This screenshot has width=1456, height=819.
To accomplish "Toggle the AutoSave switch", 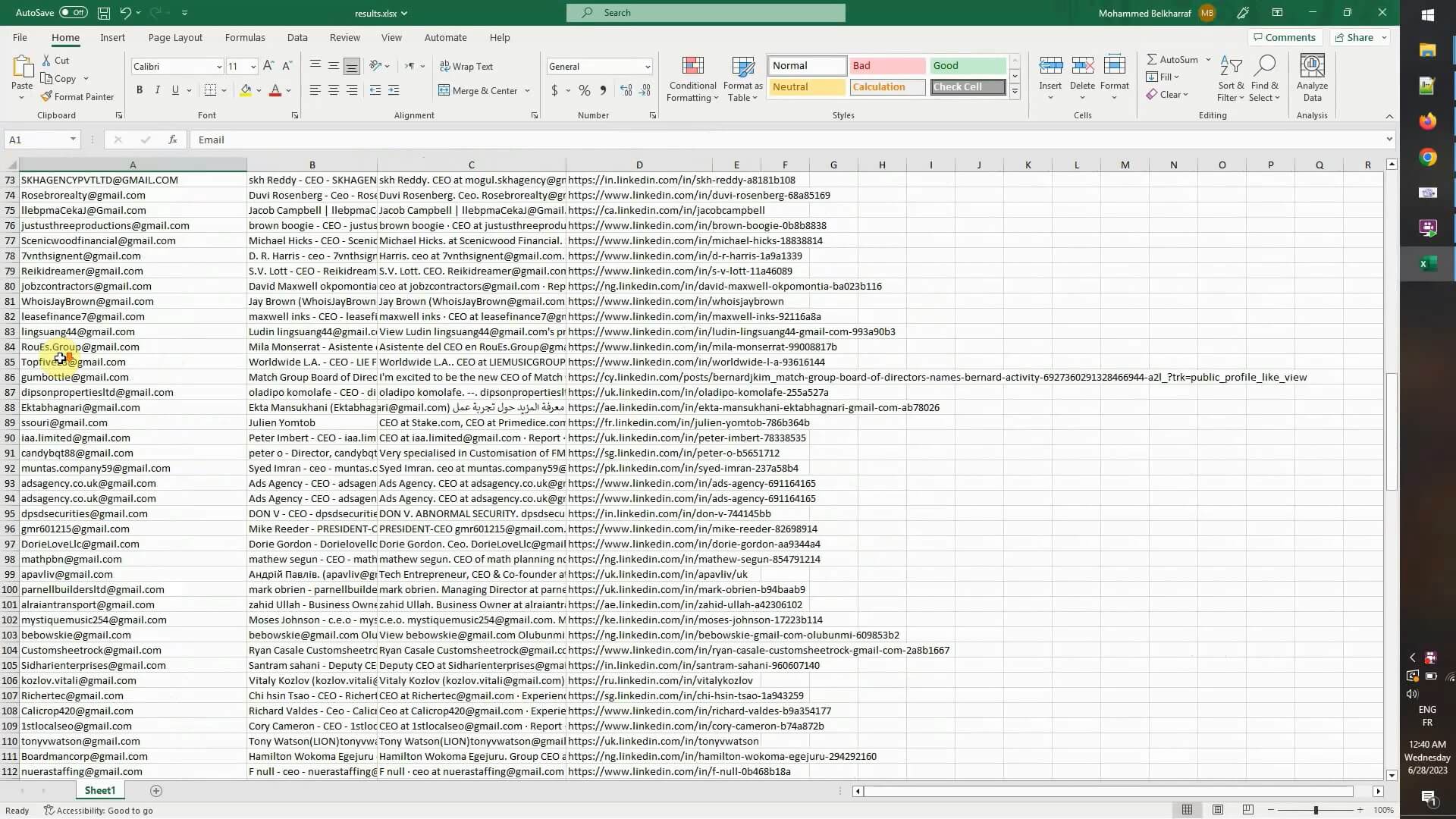I will pos(73,13).
